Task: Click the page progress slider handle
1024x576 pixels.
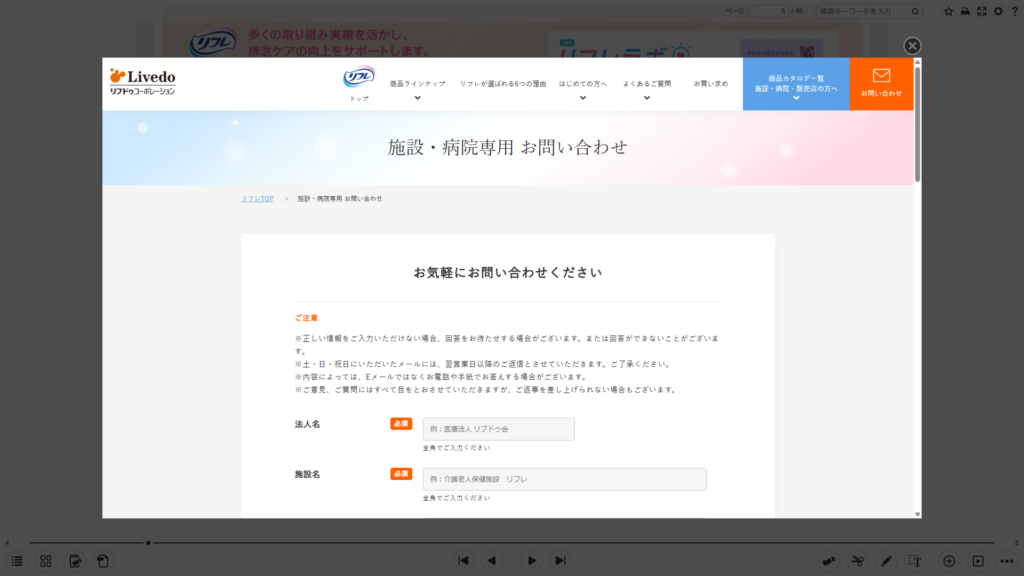Action: tap(148, 543)
